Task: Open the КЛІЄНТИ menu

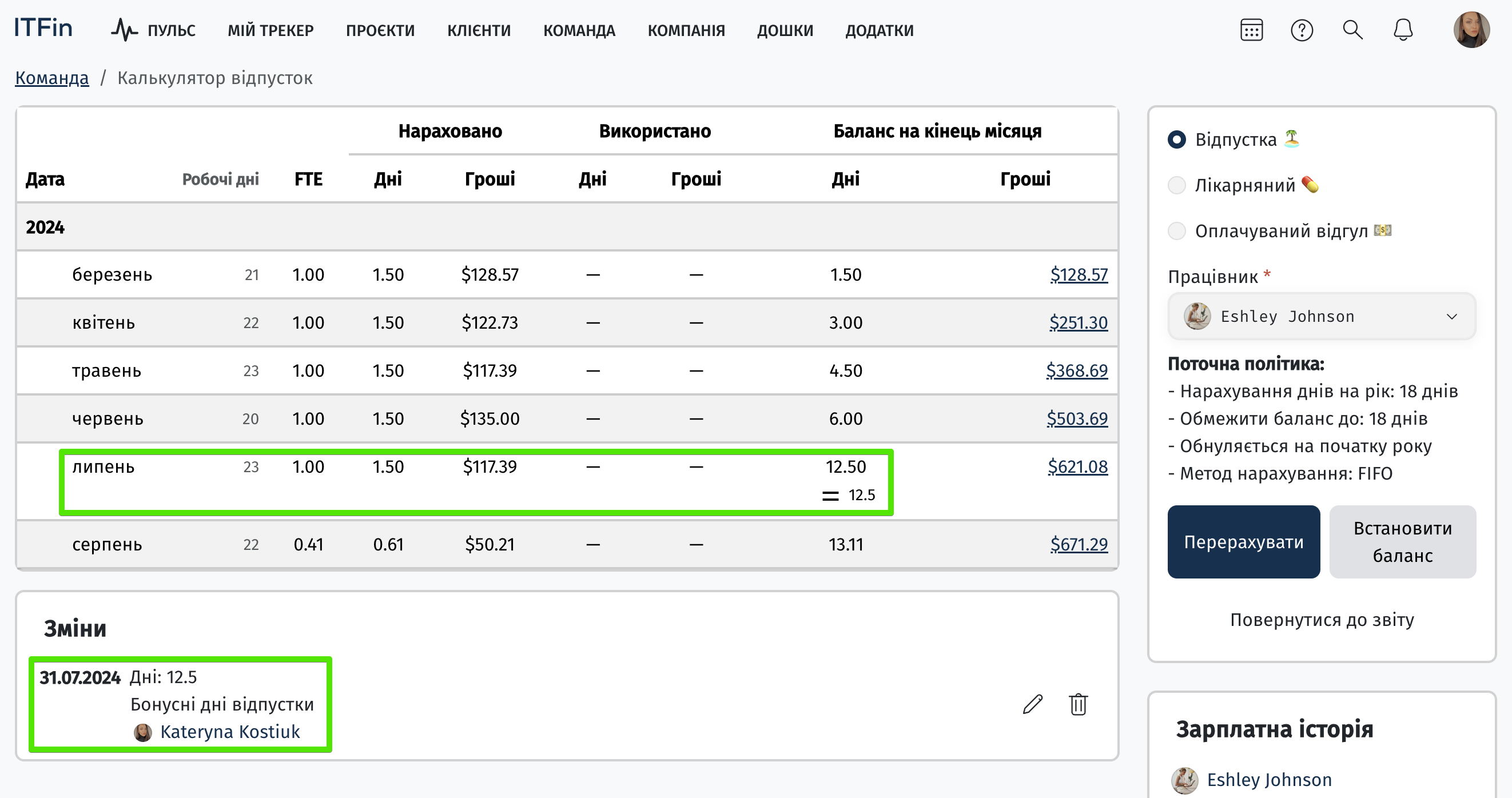Action: [x=479, y=30]
